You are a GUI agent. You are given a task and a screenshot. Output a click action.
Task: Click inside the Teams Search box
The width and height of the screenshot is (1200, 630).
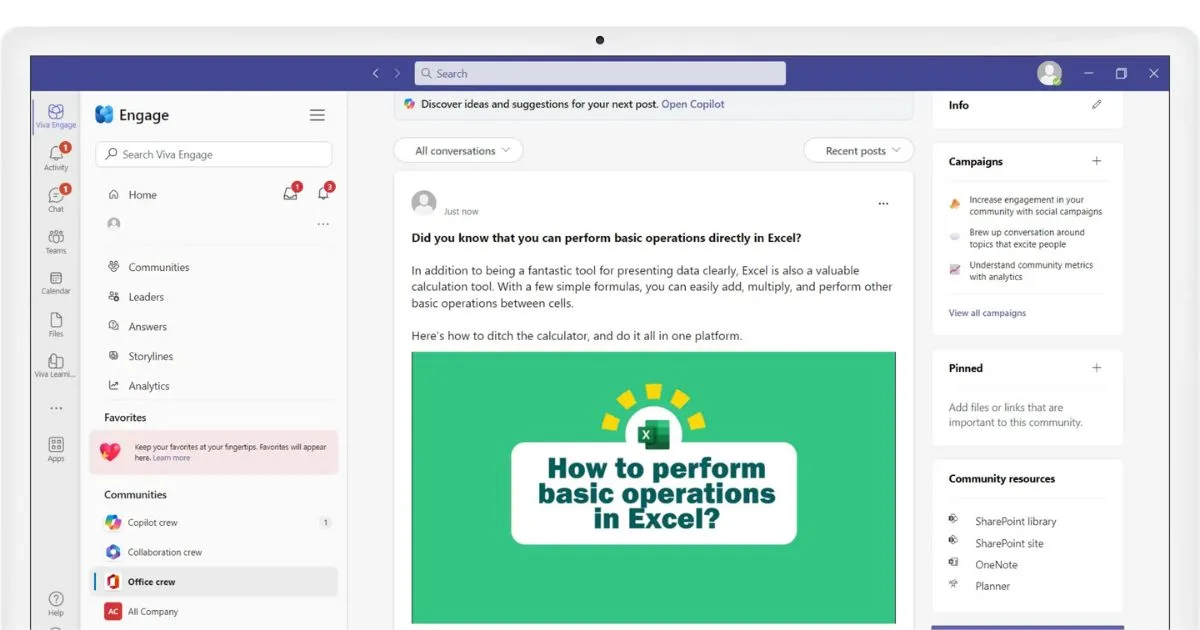pos(600,73)
